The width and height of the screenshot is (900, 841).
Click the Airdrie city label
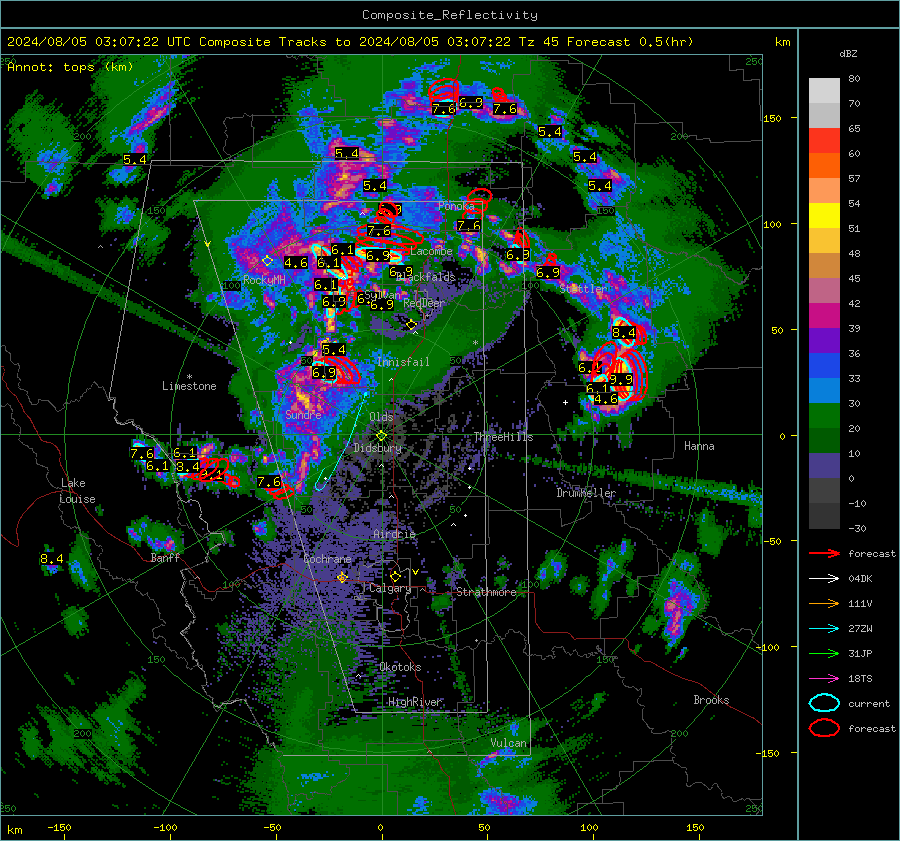coord(394,534)
